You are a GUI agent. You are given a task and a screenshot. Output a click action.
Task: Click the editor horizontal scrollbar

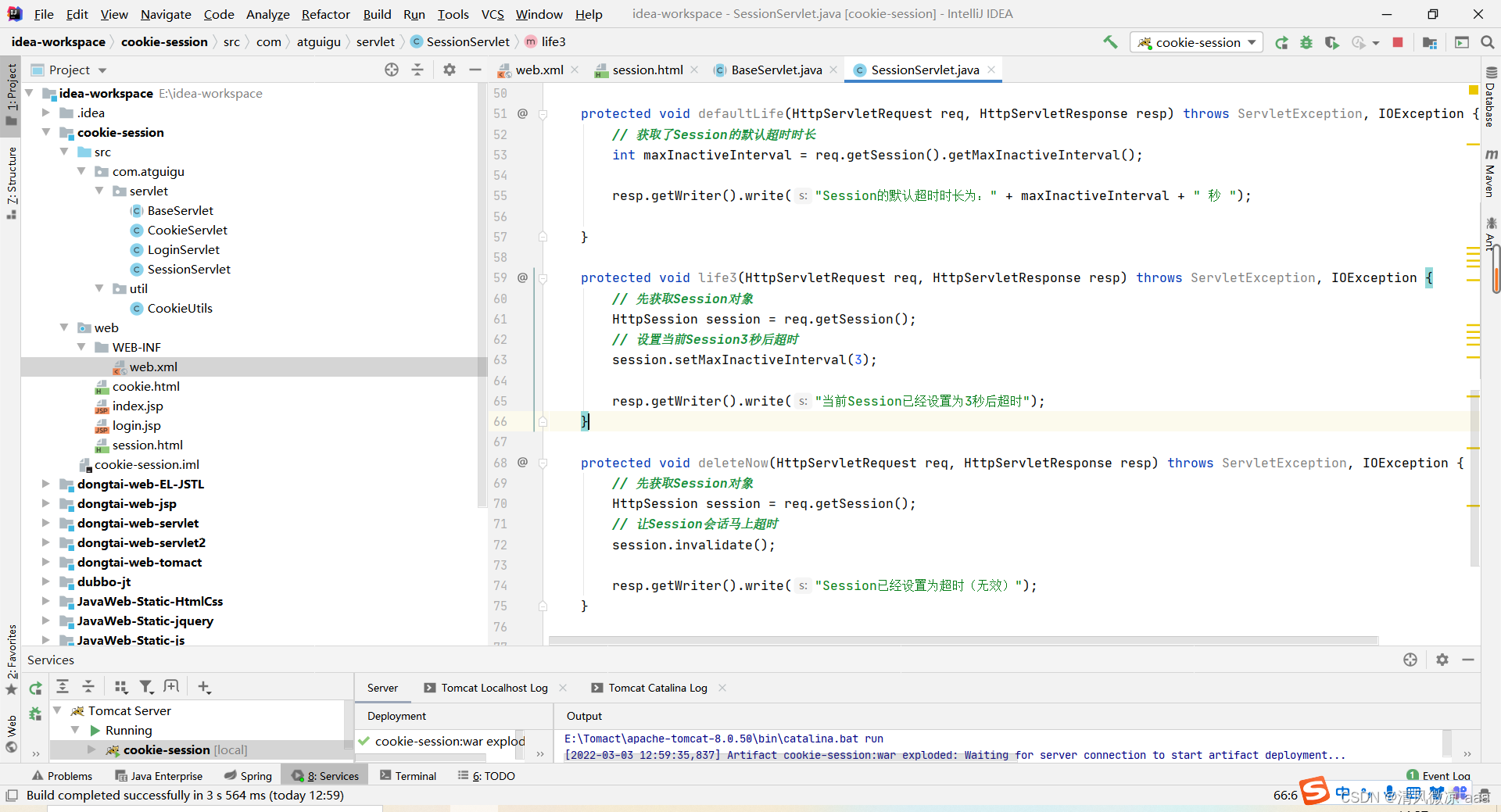963,640
